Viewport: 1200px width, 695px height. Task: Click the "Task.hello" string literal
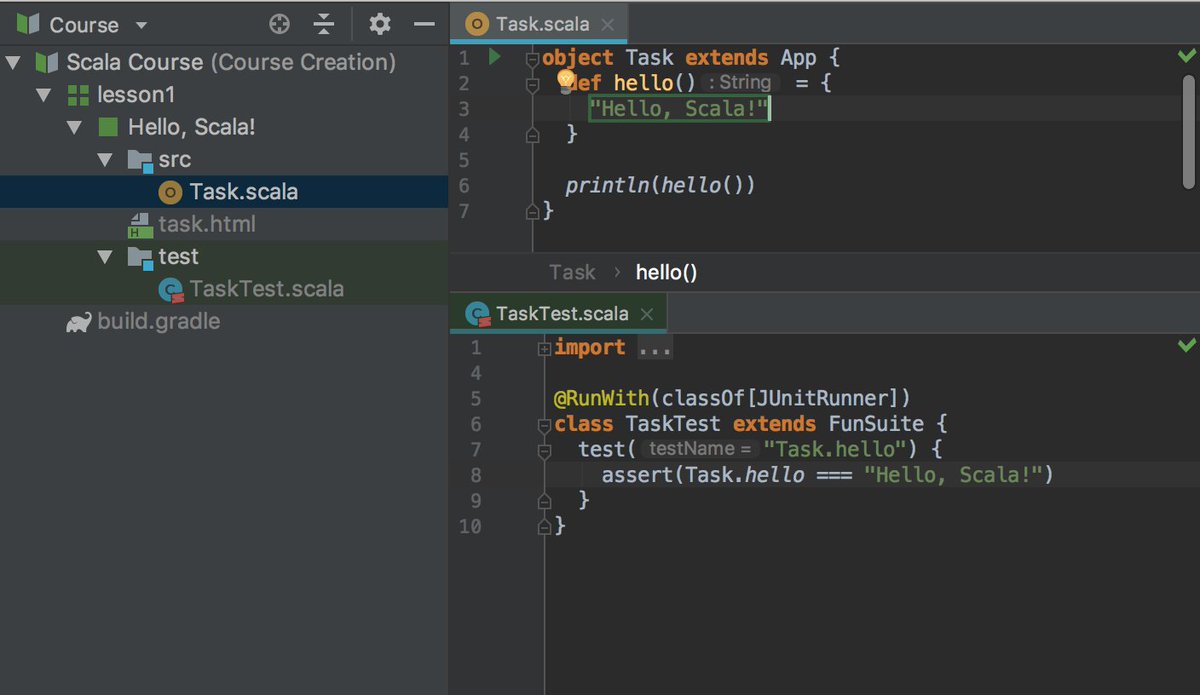[x=833, y=449]
